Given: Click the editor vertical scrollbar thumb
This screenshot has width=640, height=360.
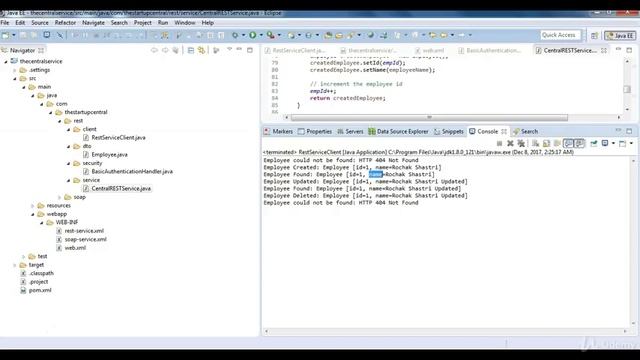Looking at the screenshot, I should 627,89.
